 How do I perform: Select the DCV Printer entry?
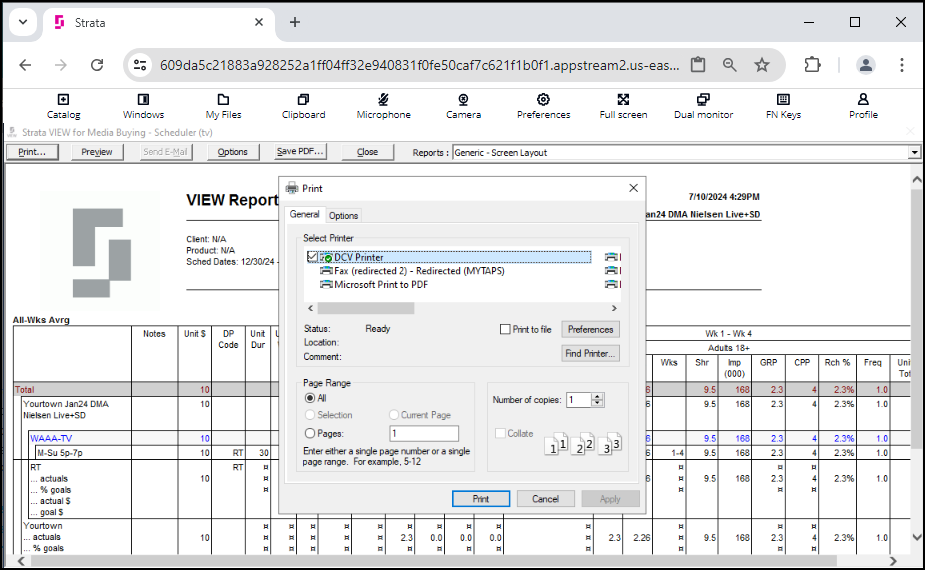click(449, 257)
